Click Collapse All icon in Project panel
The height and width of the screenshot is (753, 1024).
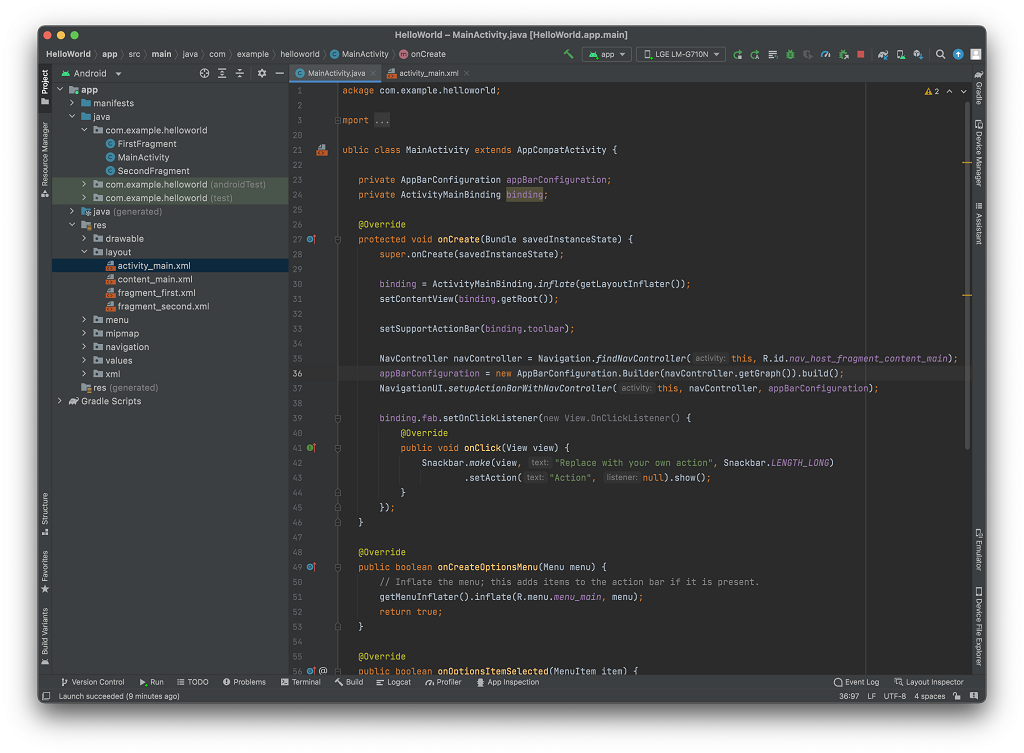(240, 73)
